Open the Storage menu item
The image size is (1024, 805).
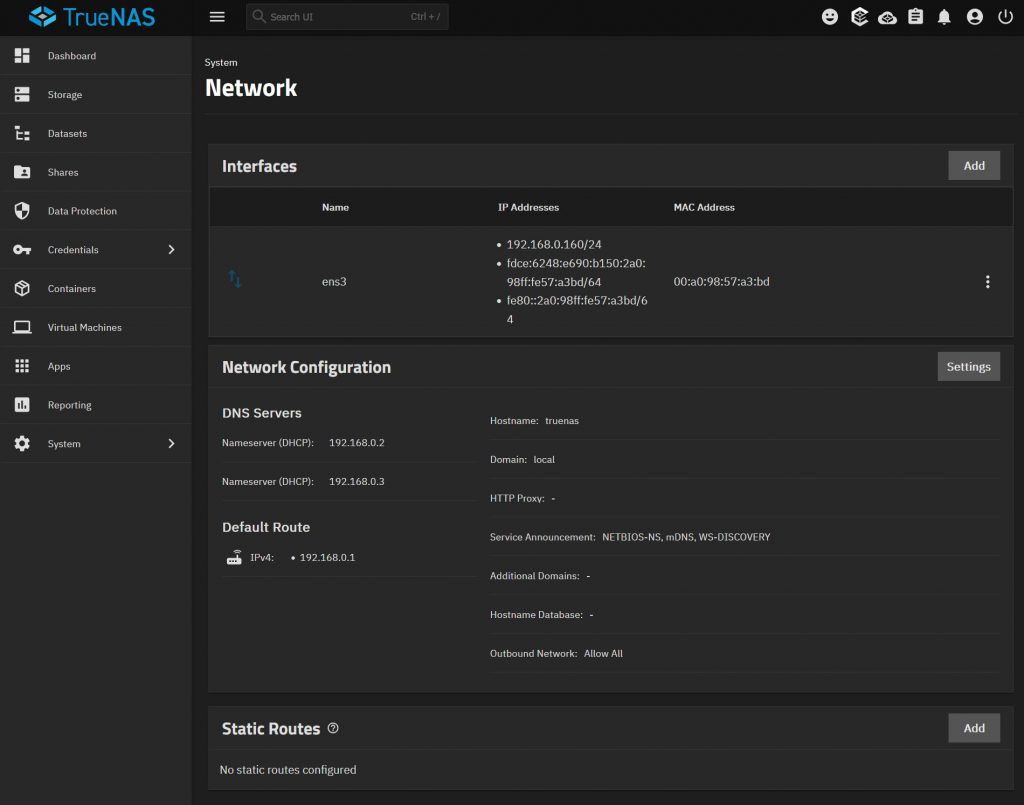coord(95,95)
